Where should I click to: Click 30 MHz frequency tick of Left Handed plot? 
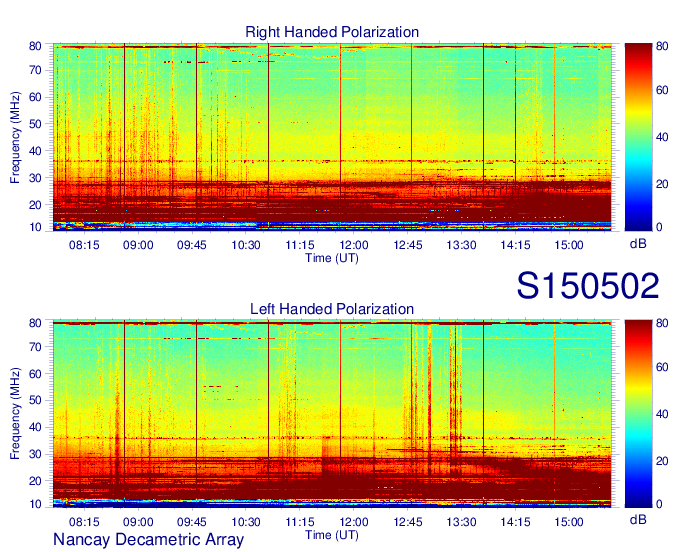coord(35,454)
